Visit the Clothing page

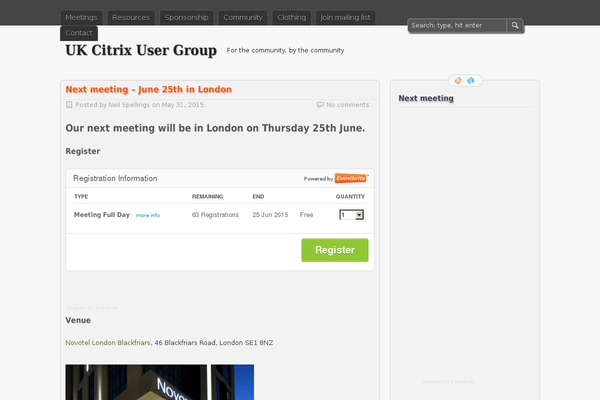pyautogui.click(x=292, y=17)
